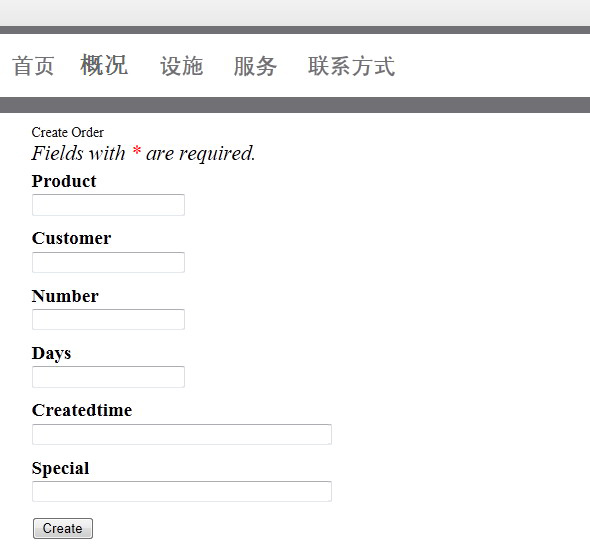
Task: Click the red required asterisk
Action: 137,151
